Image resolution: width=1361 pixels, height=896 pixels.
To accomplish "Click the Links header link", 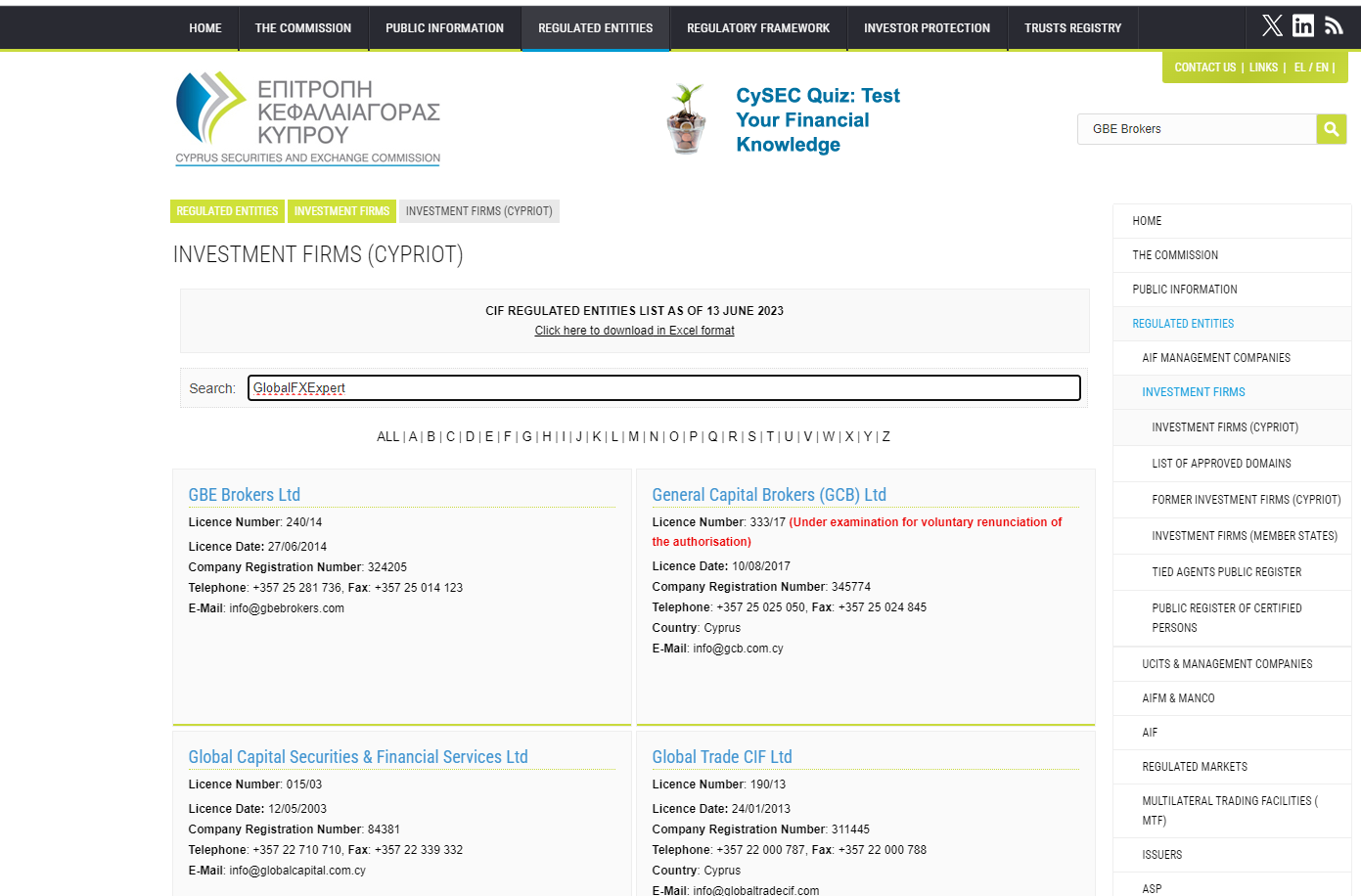I will tap(1263, 67).
